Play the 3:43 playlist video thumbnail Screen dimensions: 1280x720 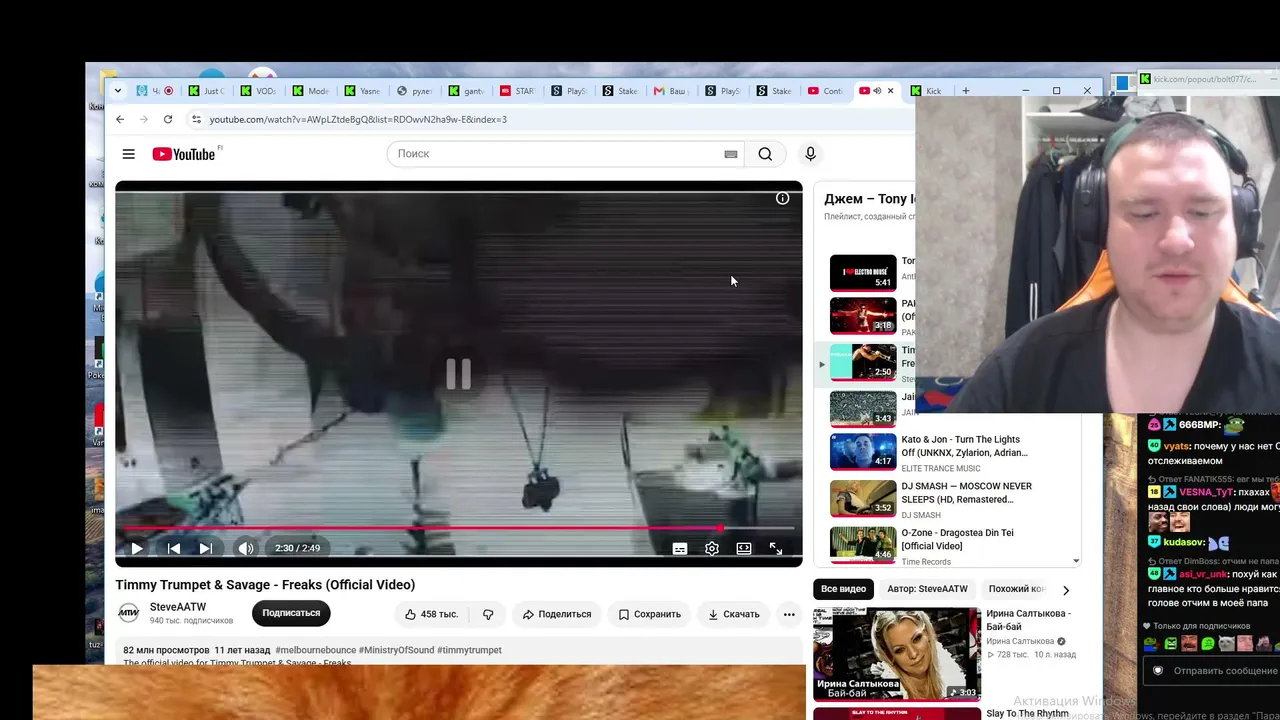pyautogui.click(x=863, y=409)
